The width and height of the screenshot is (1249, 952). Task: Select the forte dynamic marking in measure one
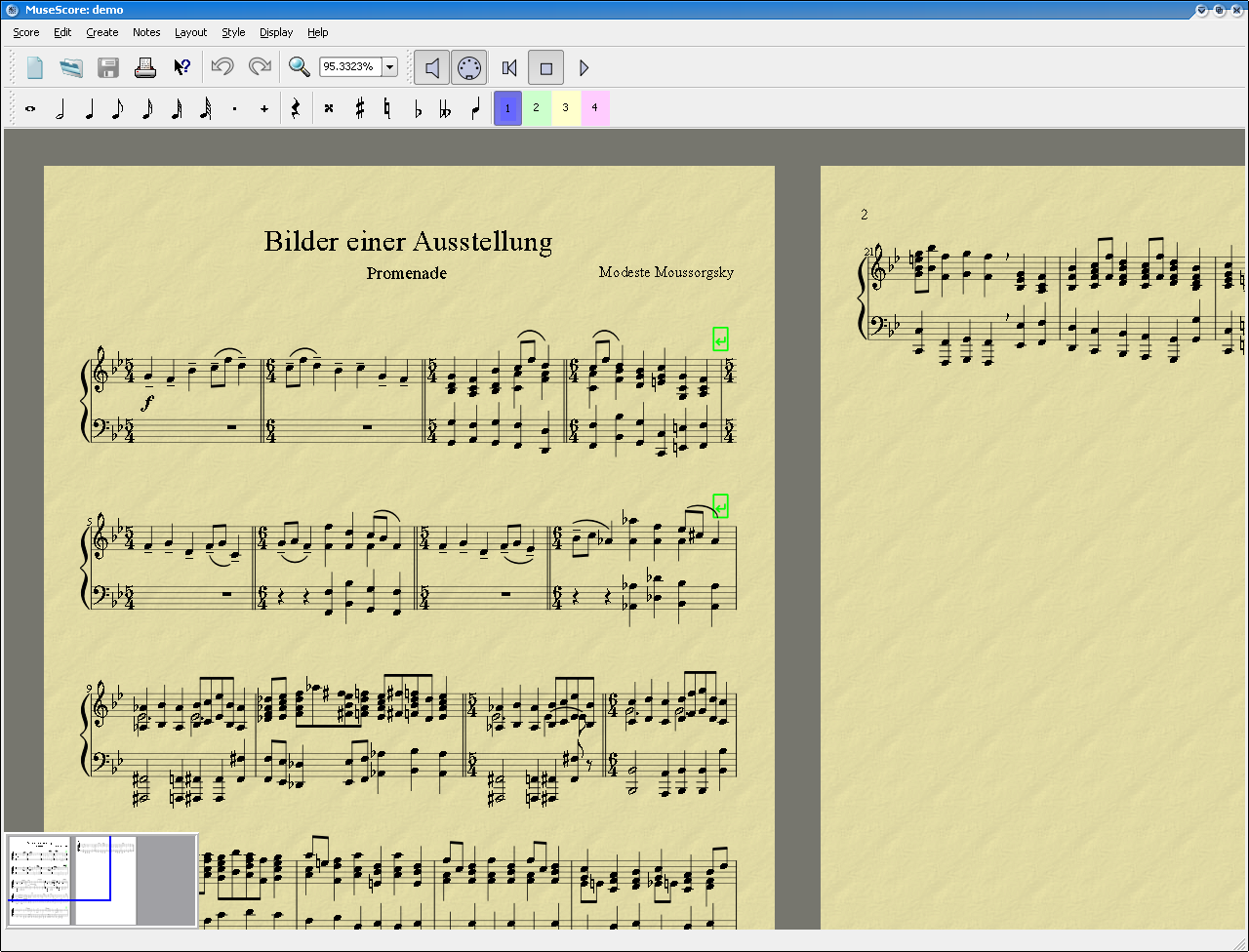148,401
